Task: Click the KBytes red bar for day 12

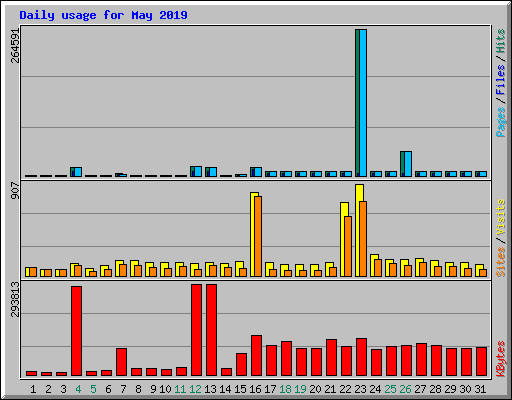Action: (196, 330)
